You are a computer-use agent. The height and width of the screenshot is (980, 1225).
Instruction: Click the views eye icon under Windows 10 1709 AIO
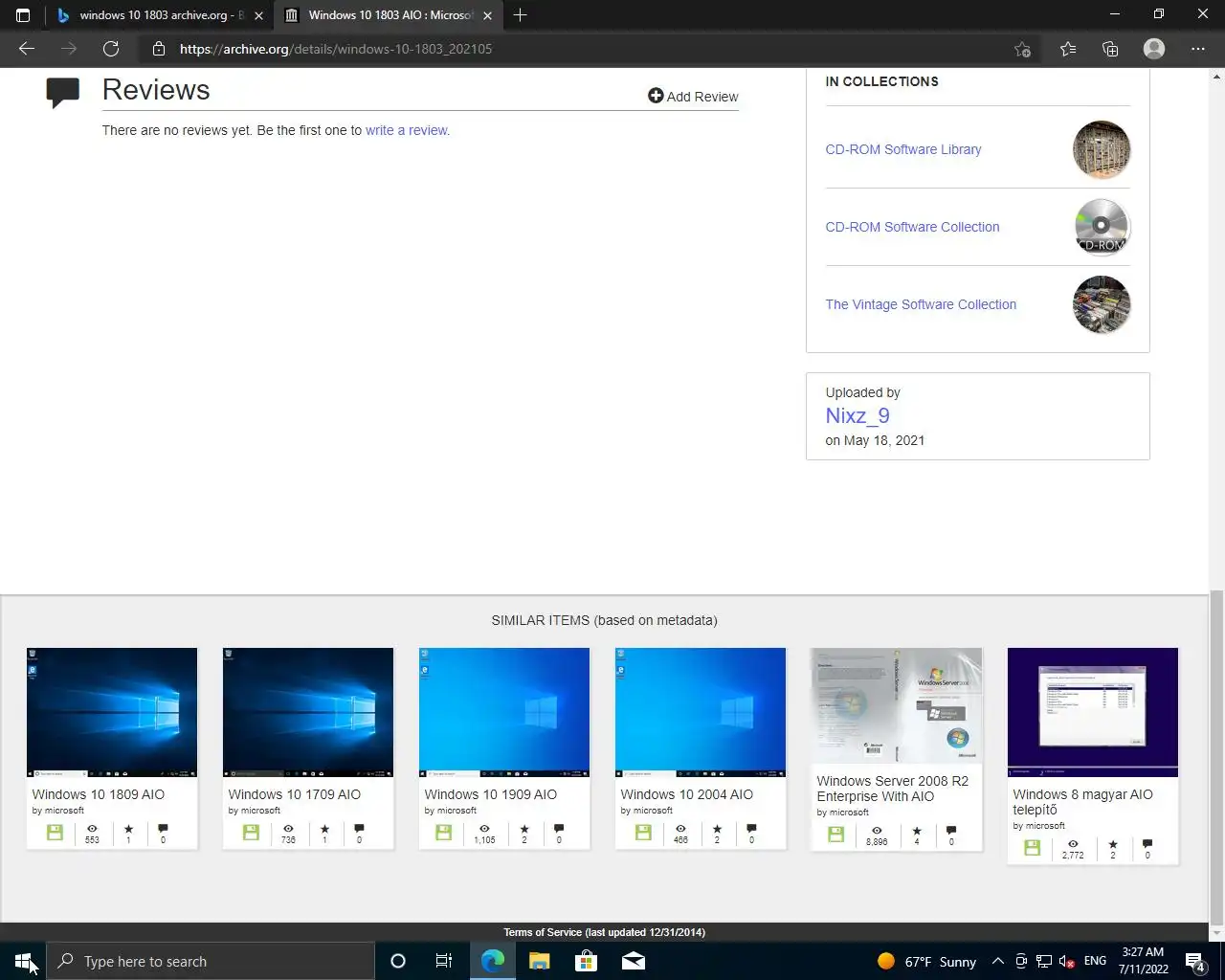[x=288, y=829]
